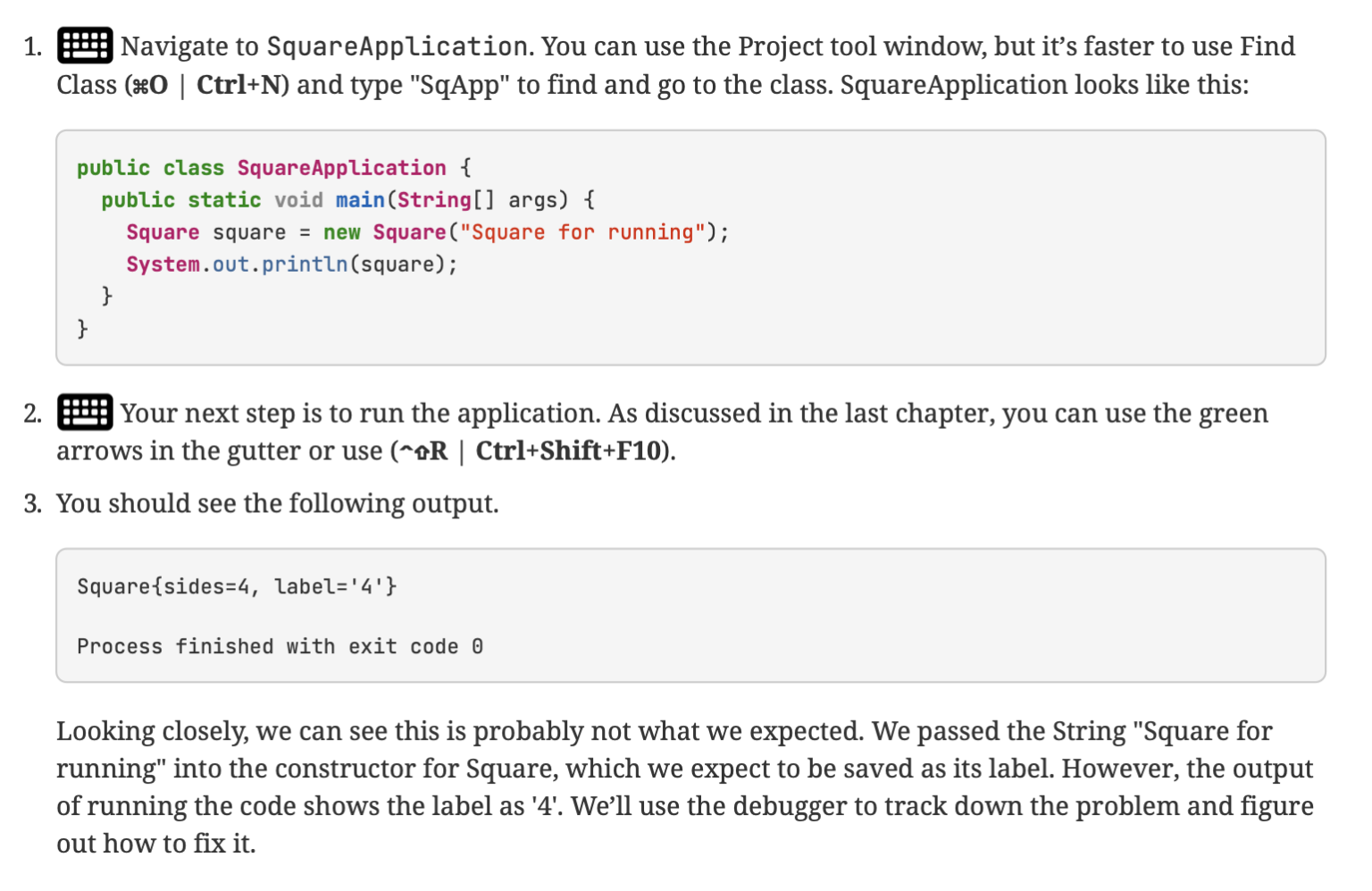Image resolution: width=1372 pixels, height=891 pixels.
Task: Click the keyboard icon beside step 2
Action: click(85, 412)
